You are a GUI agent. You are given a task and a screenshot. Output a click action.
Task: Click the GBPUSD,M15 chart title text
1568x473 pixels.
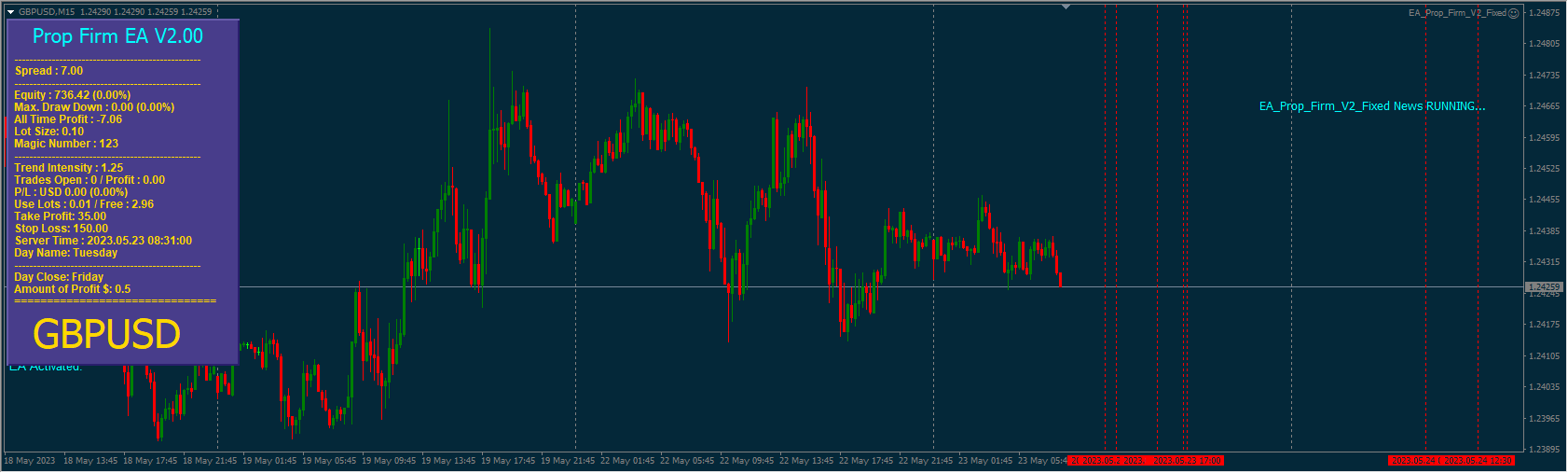(x=47, y=12)
